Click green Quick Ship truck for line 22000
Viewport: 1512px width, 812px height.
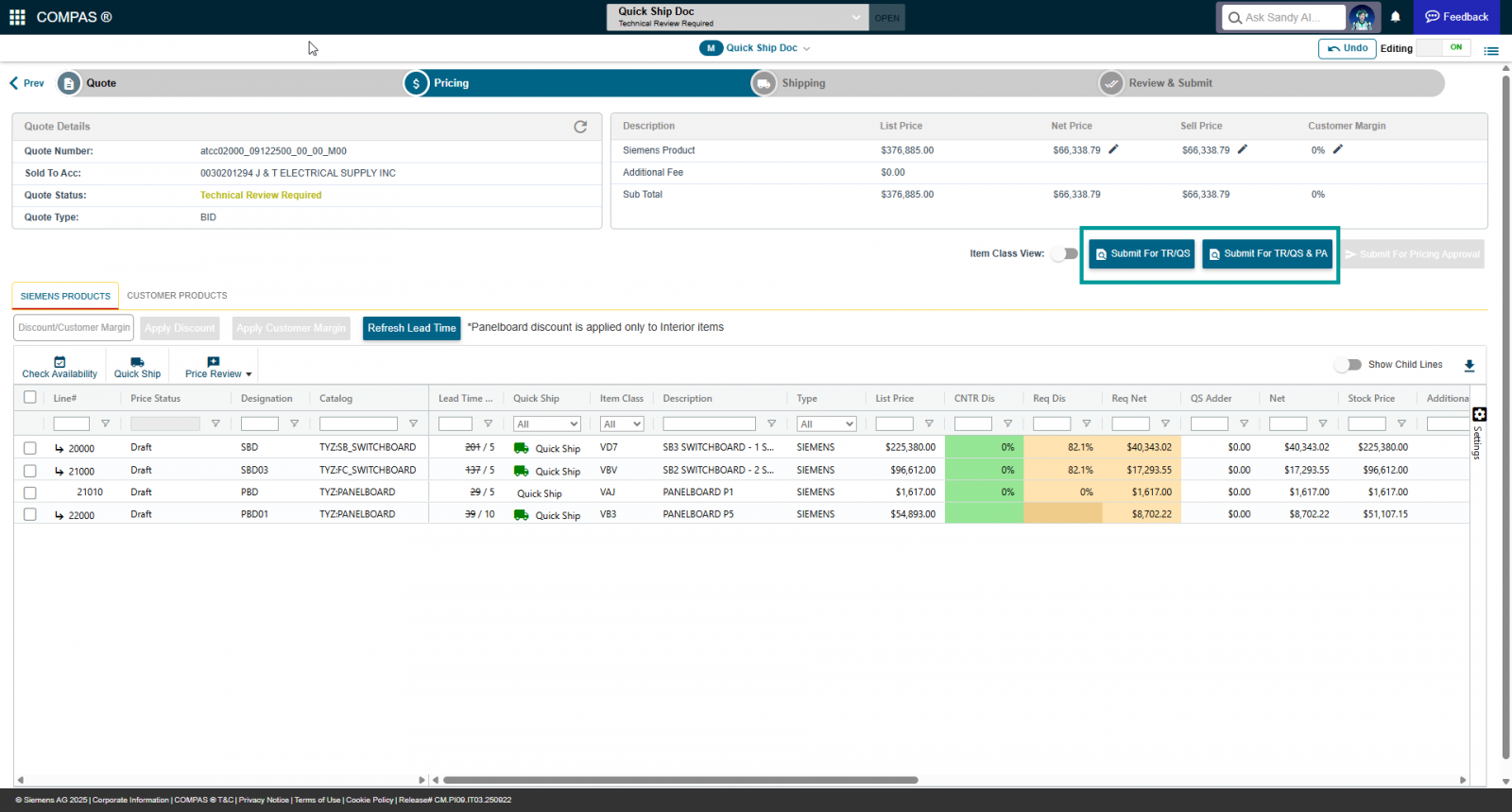click(521, 515)
